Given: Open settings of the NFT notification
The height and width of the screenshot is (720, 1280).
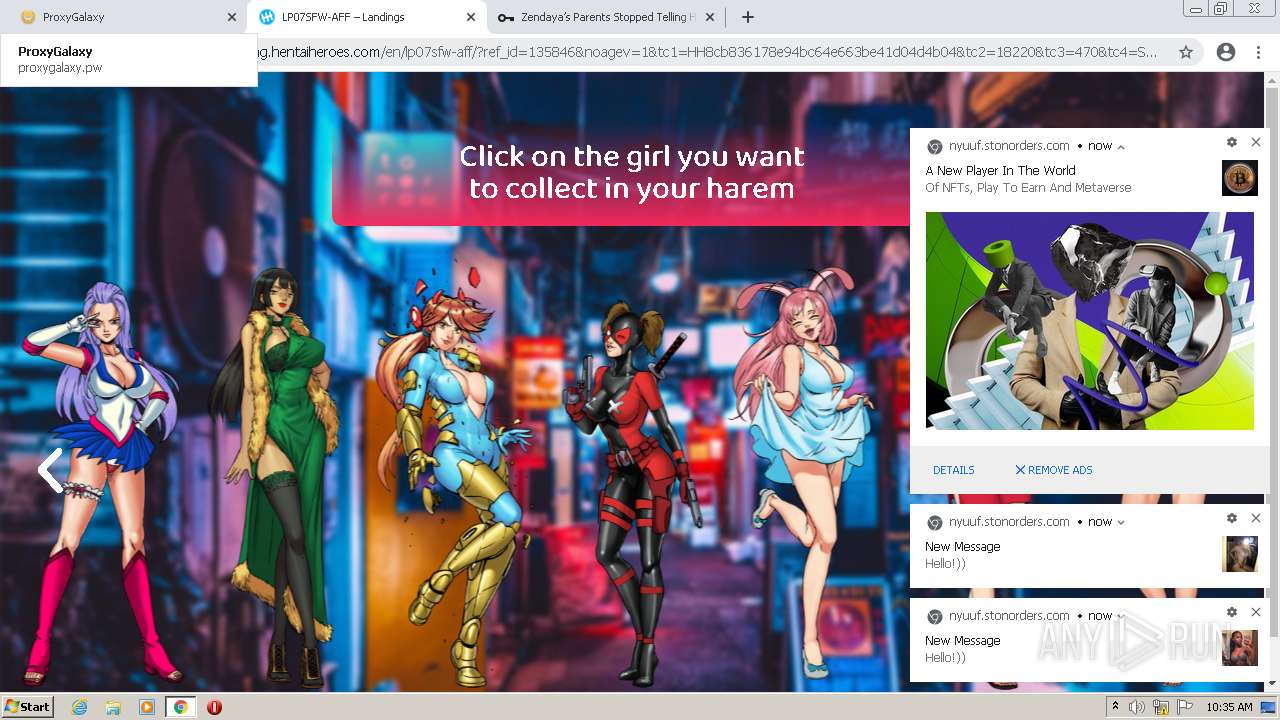Looking at the screenshot, I should 1232,143.
